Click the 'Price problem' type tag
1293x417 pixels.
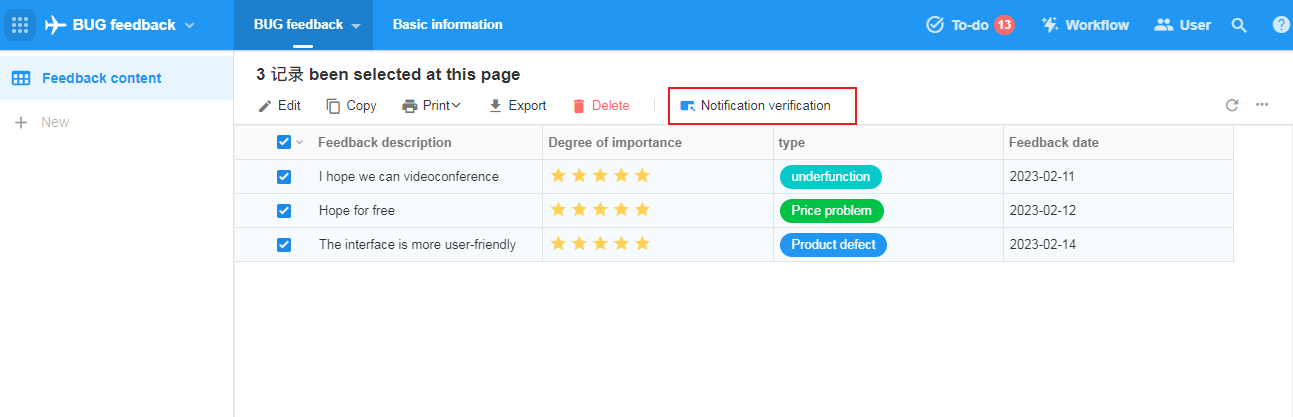point(831,211)
